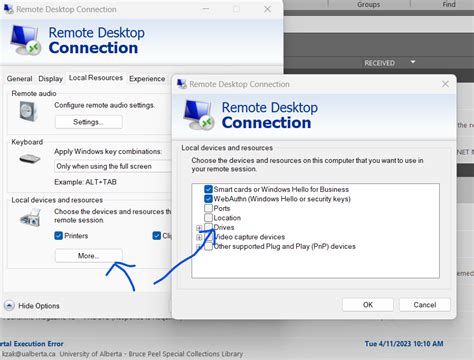Click the local devices printer icon

(x=30, y=218)
